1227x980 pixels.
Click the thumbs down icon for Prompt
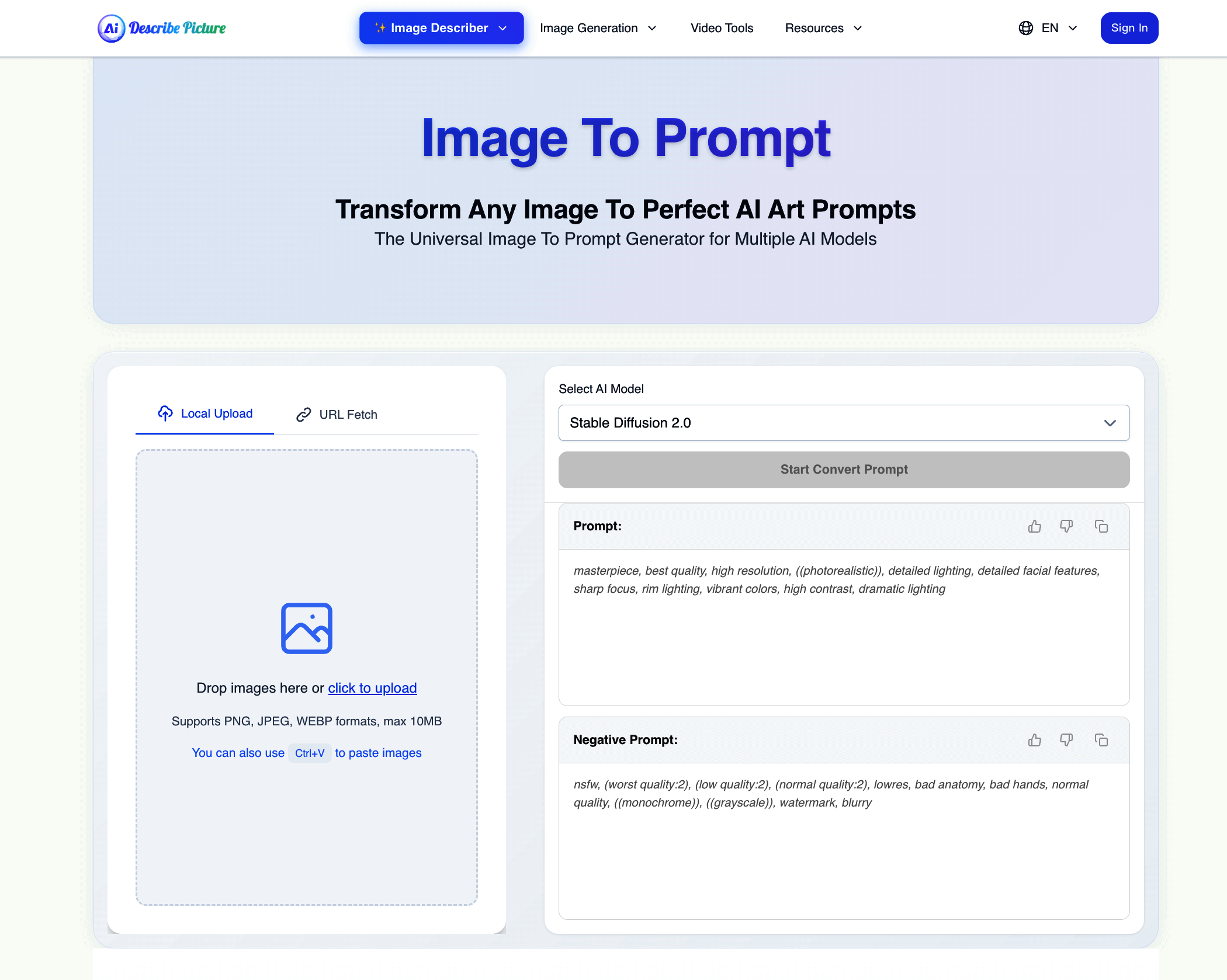click(1066, 526)
